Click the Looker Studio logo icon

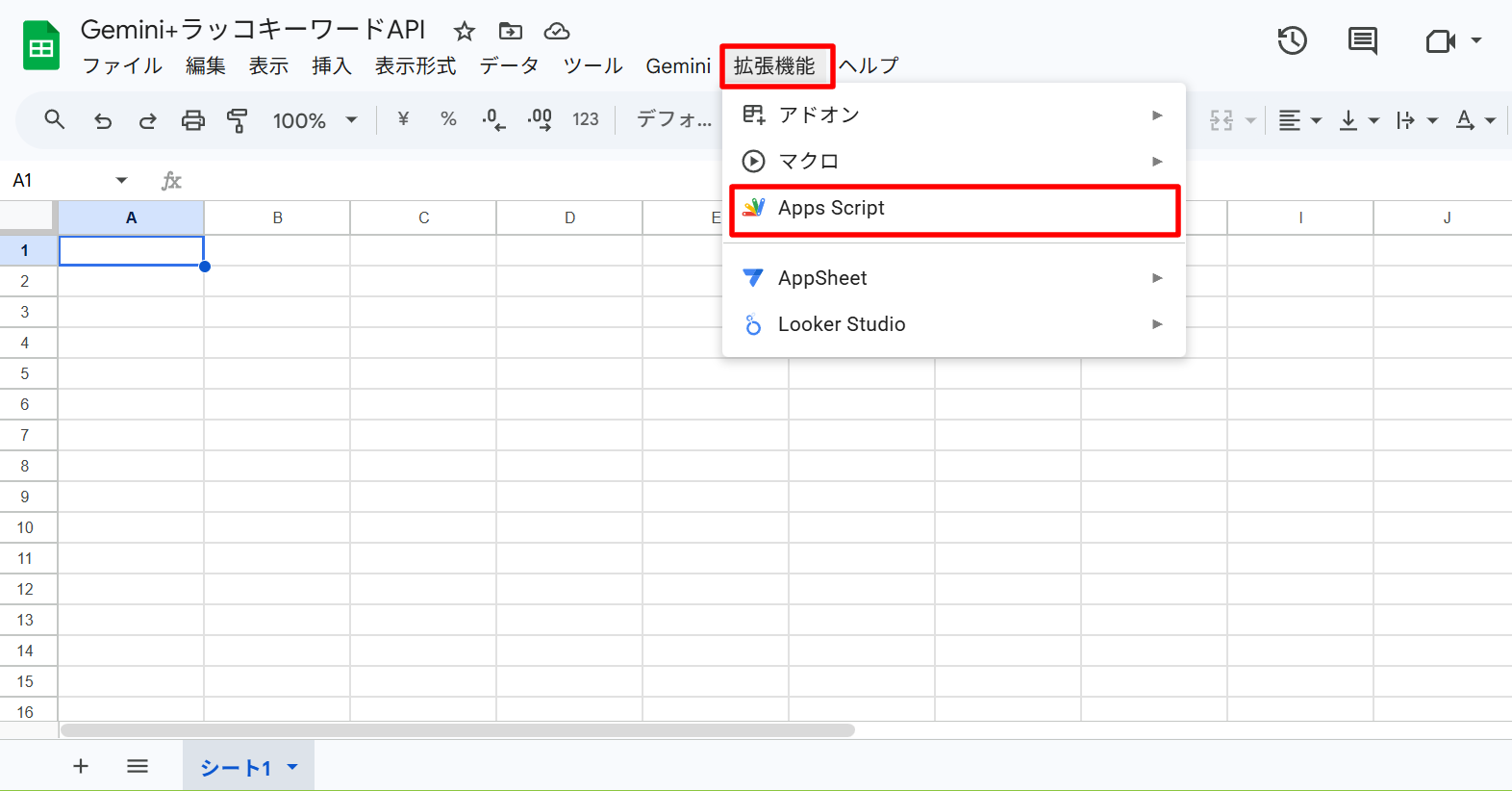click(x=753, y=324)
